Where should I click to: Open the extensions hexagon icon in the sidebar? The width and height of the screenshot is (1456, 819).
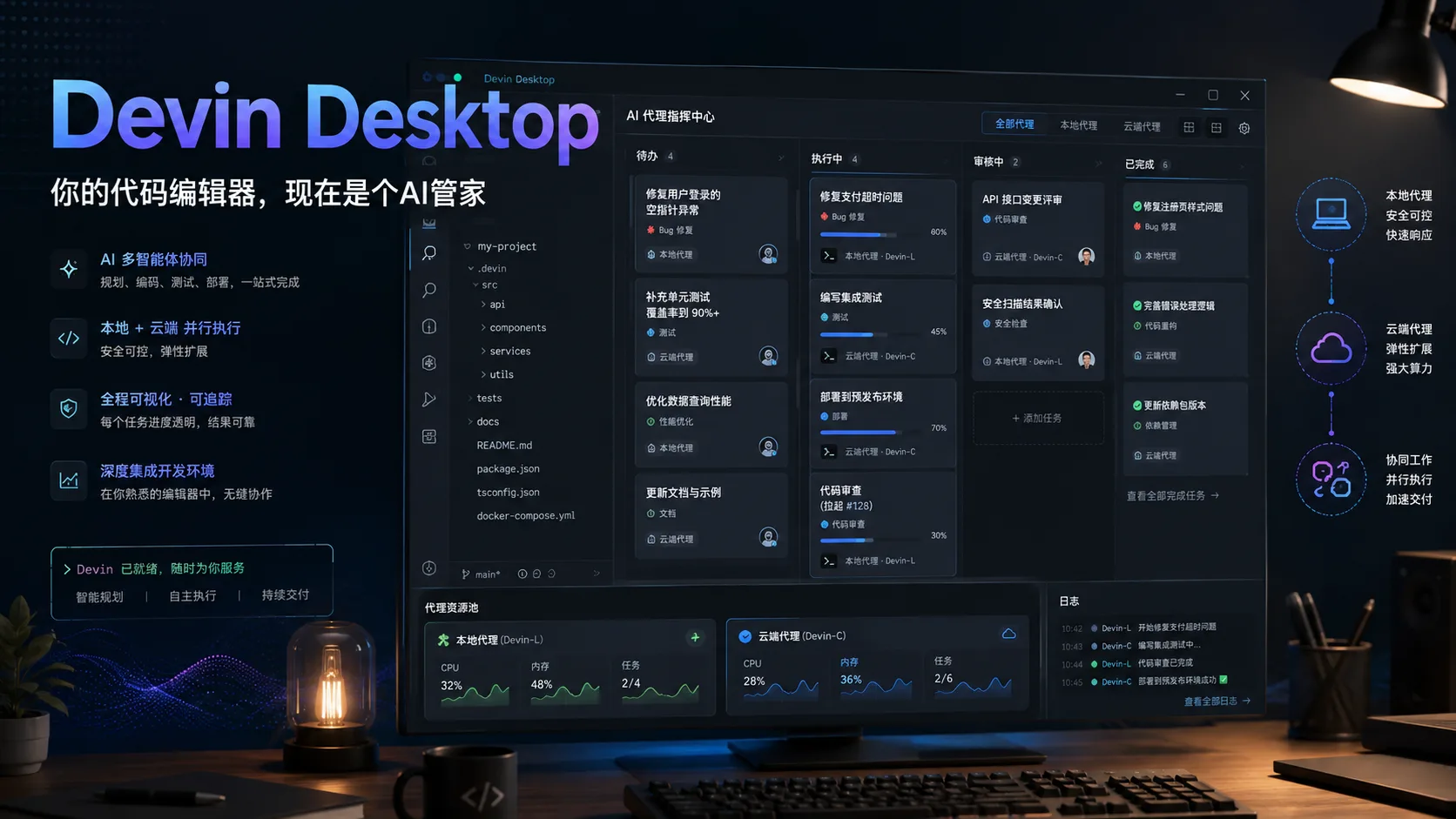click(x=429, y=363)
